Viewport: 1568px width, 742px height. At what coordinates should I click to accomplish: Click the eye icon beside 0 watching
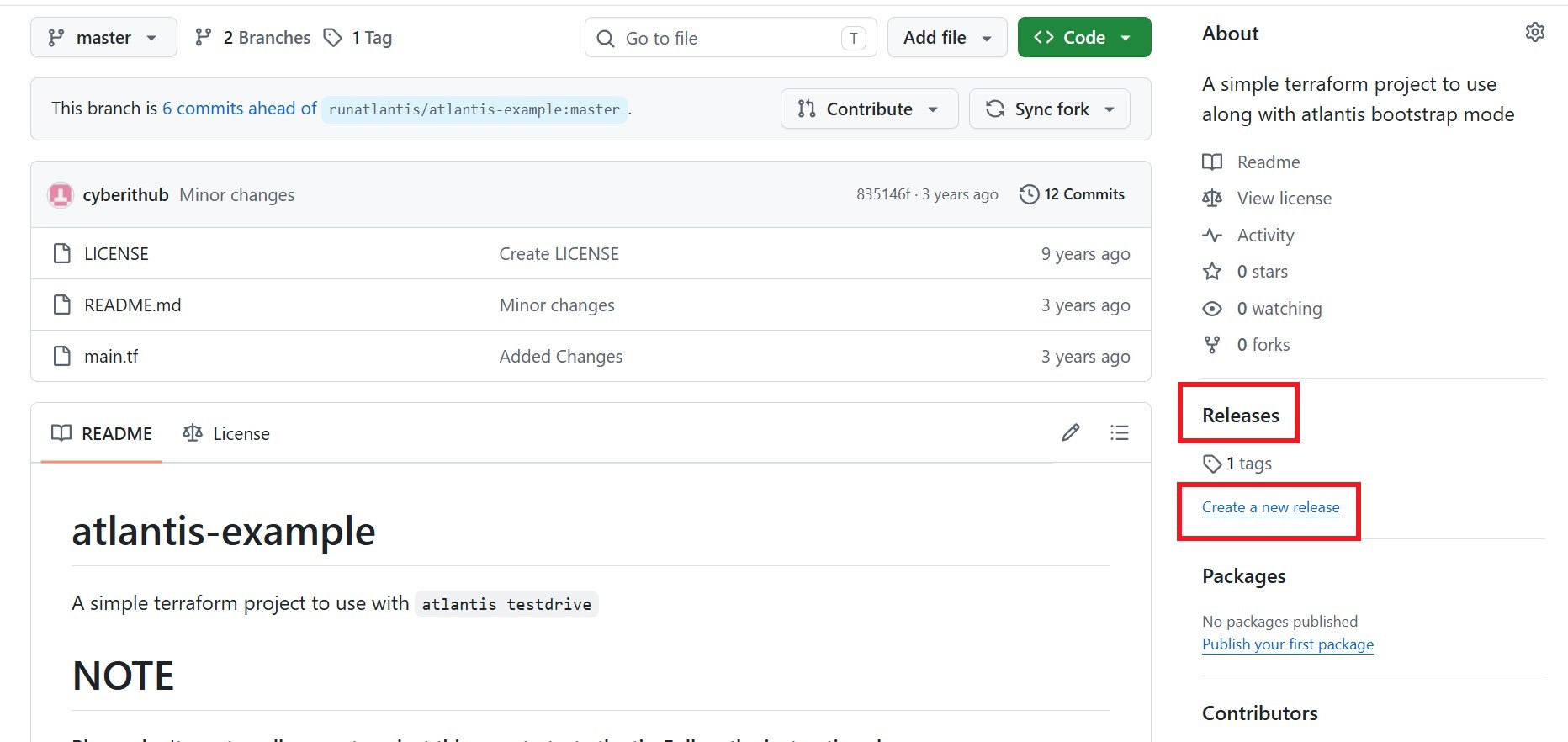point(1212,308)
